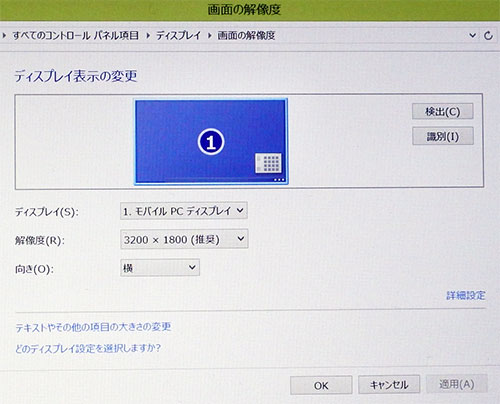500x404 pixels.
Task: Click the arrow before ディスプレイ breadcrumb
Action: pos(148,35)
